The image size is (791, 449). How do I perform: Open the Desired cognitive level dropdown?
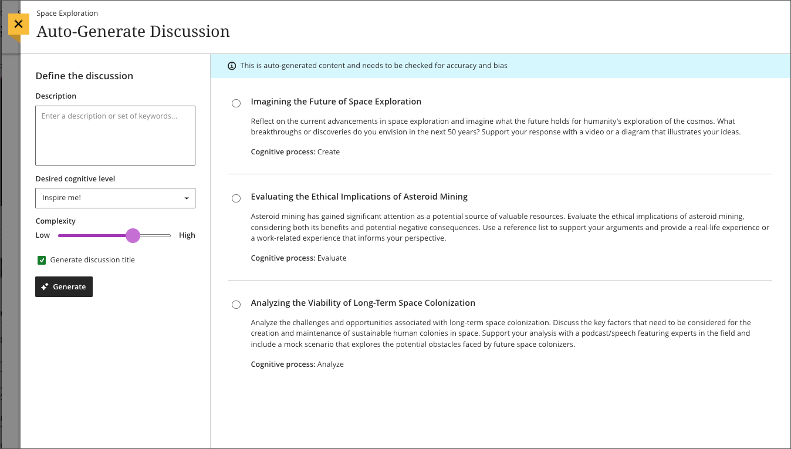[115, 198]
